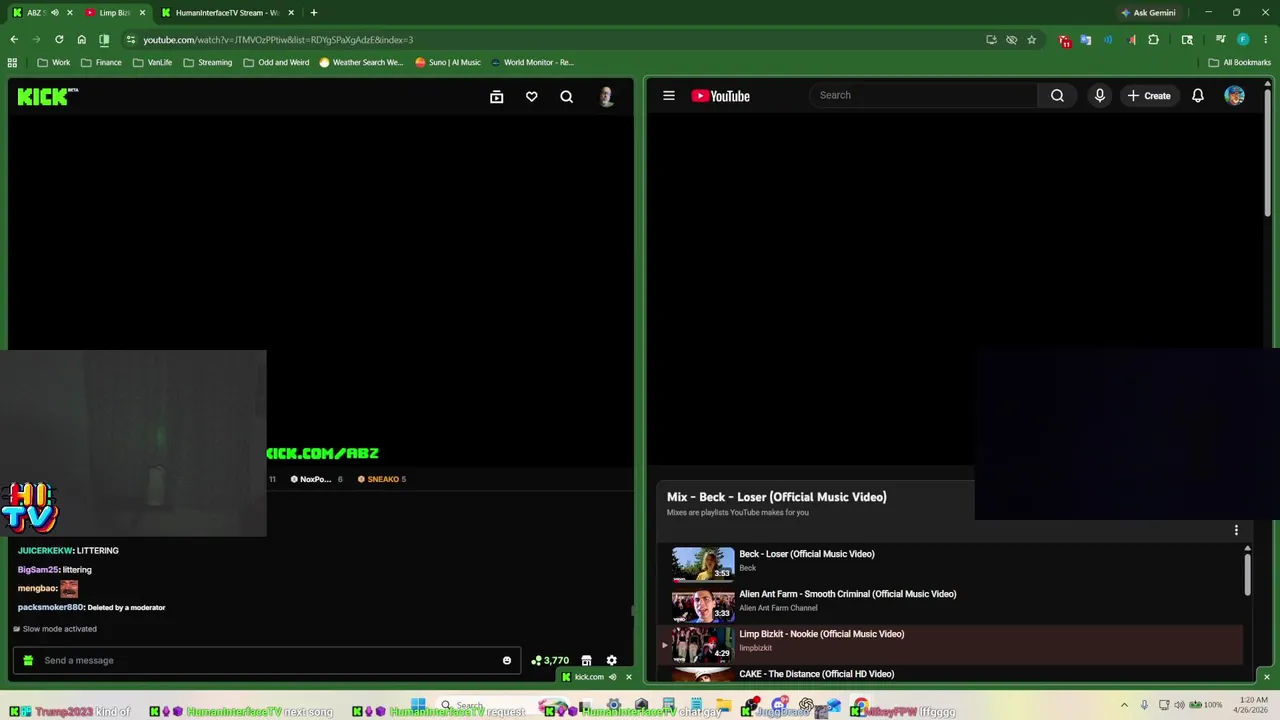Open the mix playlist three-dot options

point(1236,530)
